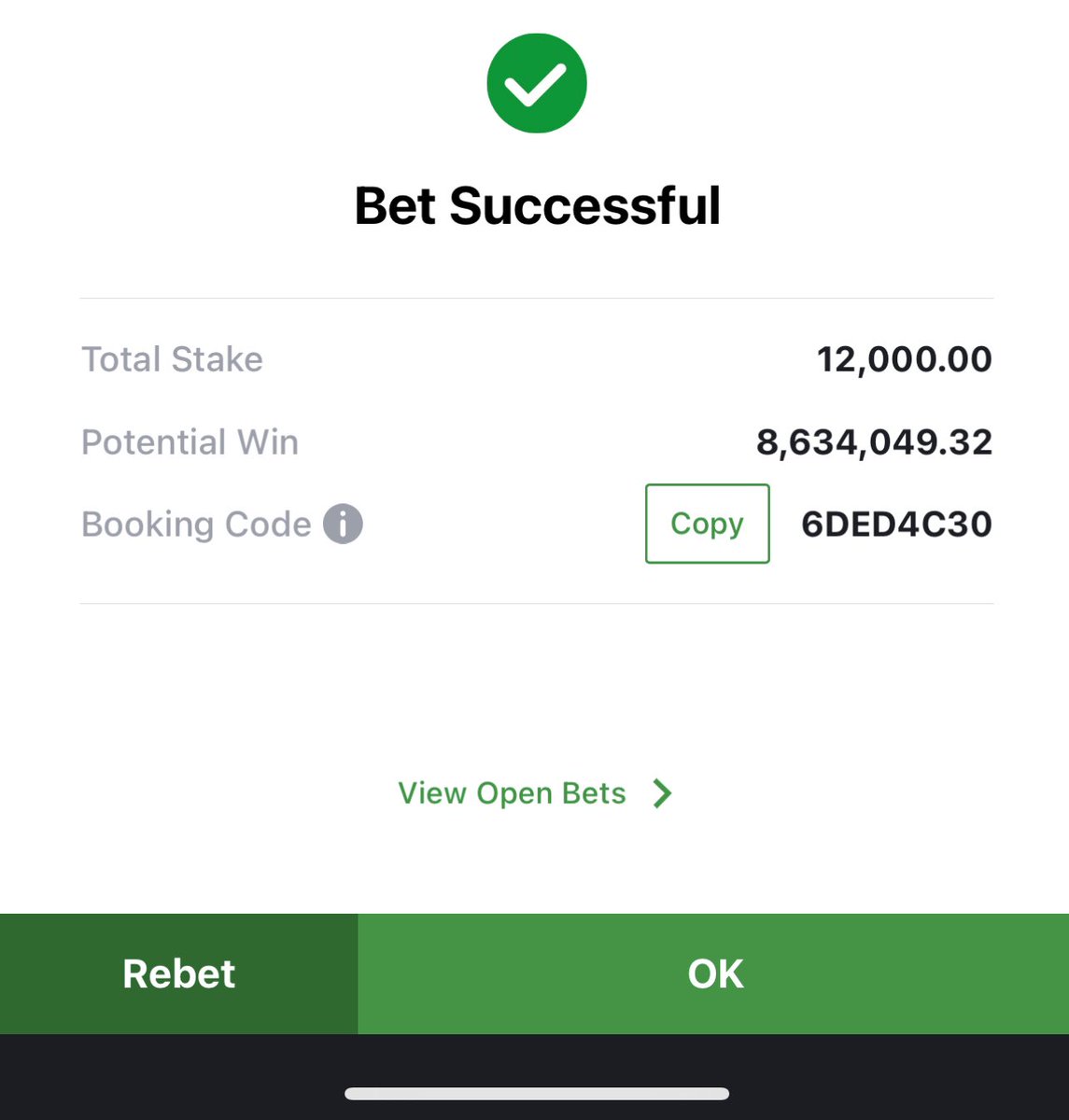The image size is (1069, 1120).
Task: Select the 8,634,049.32 potential win value
Action: click(874, 442)
